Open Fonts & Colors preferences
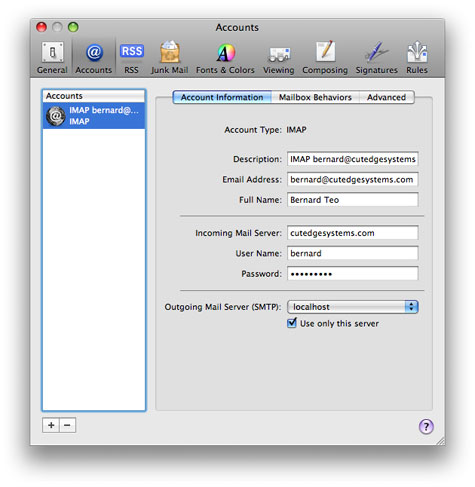Screen dimensions: 475x487 coord(225,57)
